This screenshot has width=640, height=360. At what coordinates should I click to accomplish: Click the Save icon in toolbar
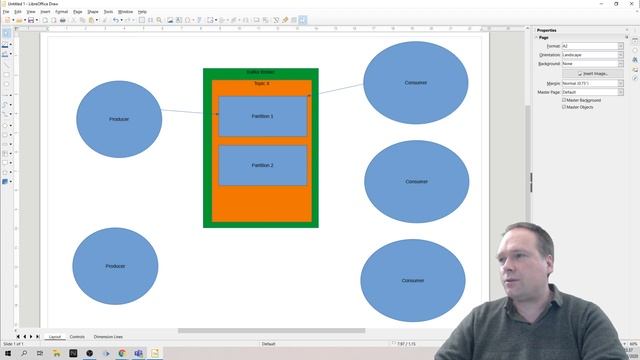(31, 20)
